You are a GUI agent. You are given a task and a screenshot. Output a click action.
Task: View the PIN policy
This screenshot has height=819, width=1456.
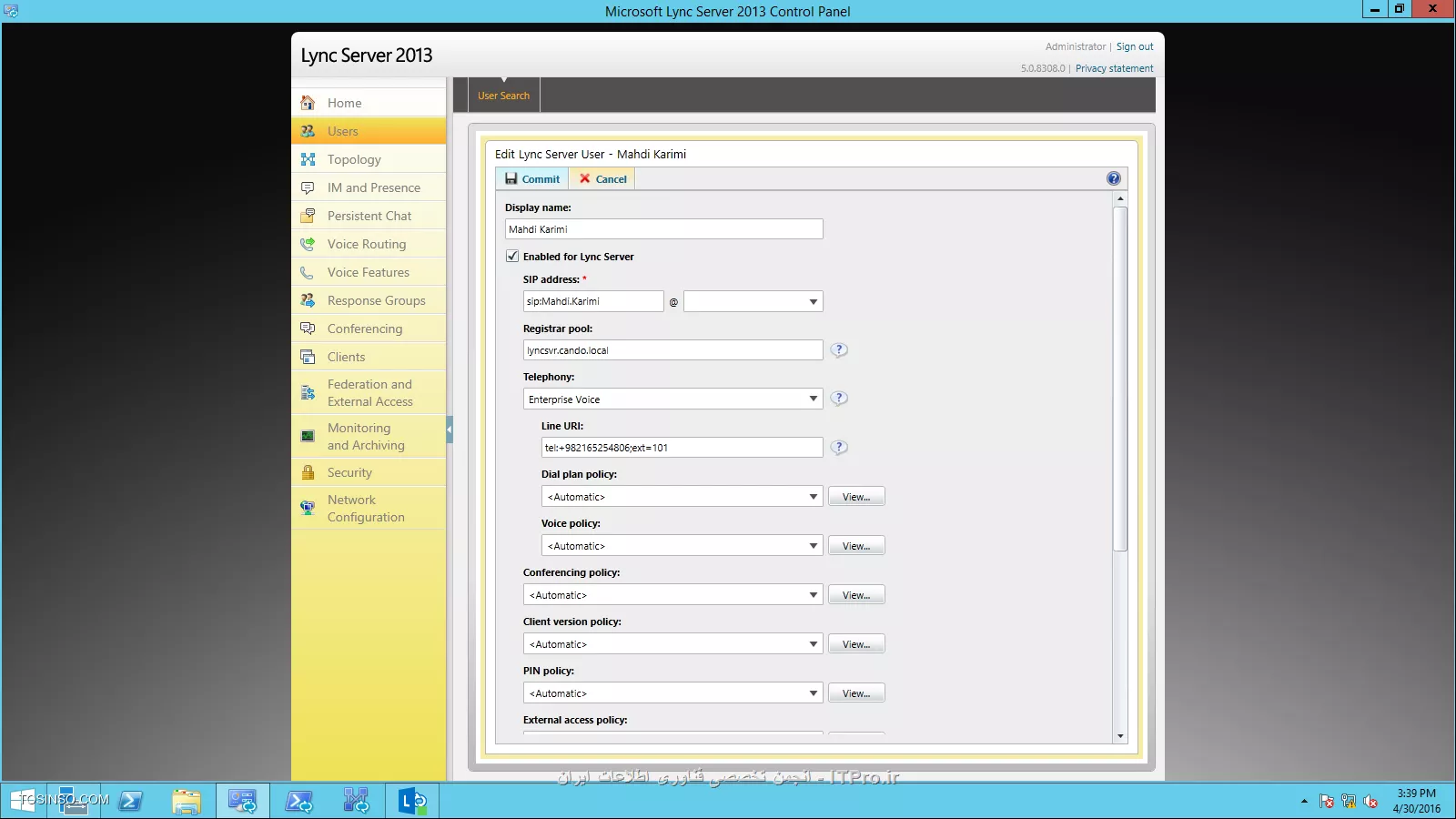(x=856, y=693)
